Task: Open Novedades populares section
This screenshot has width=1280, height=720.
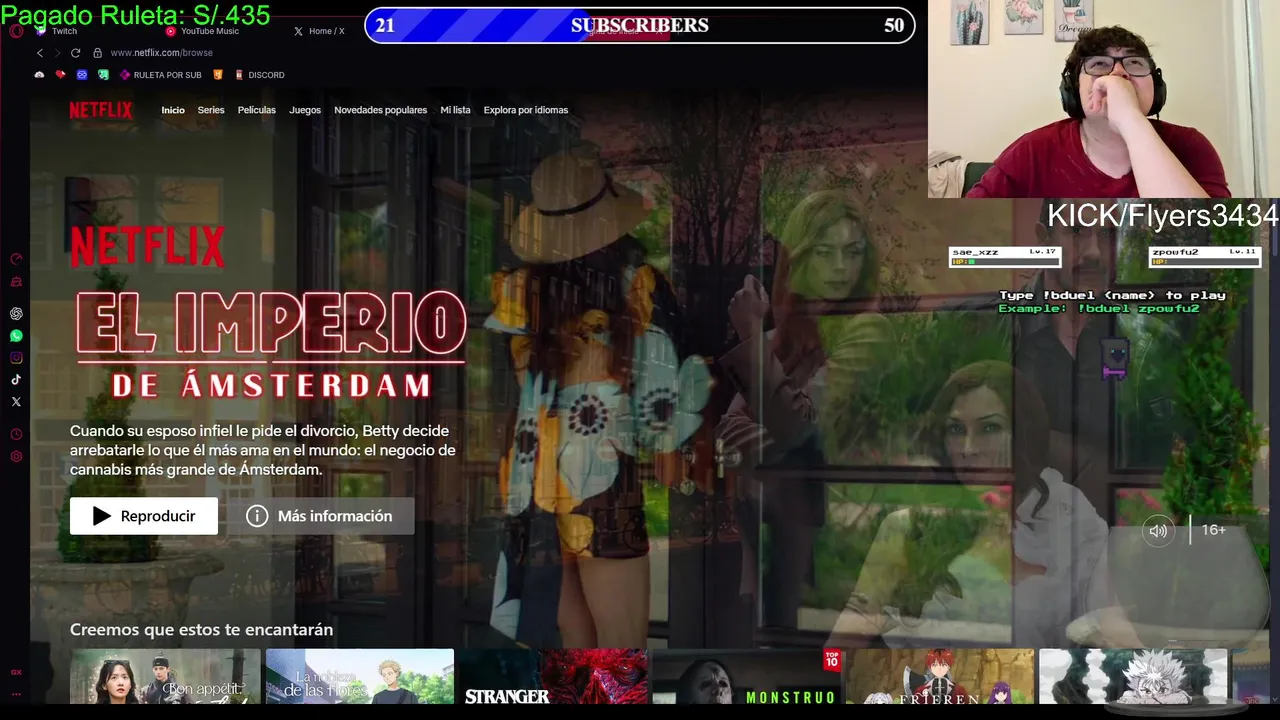Action: [380, 110]
